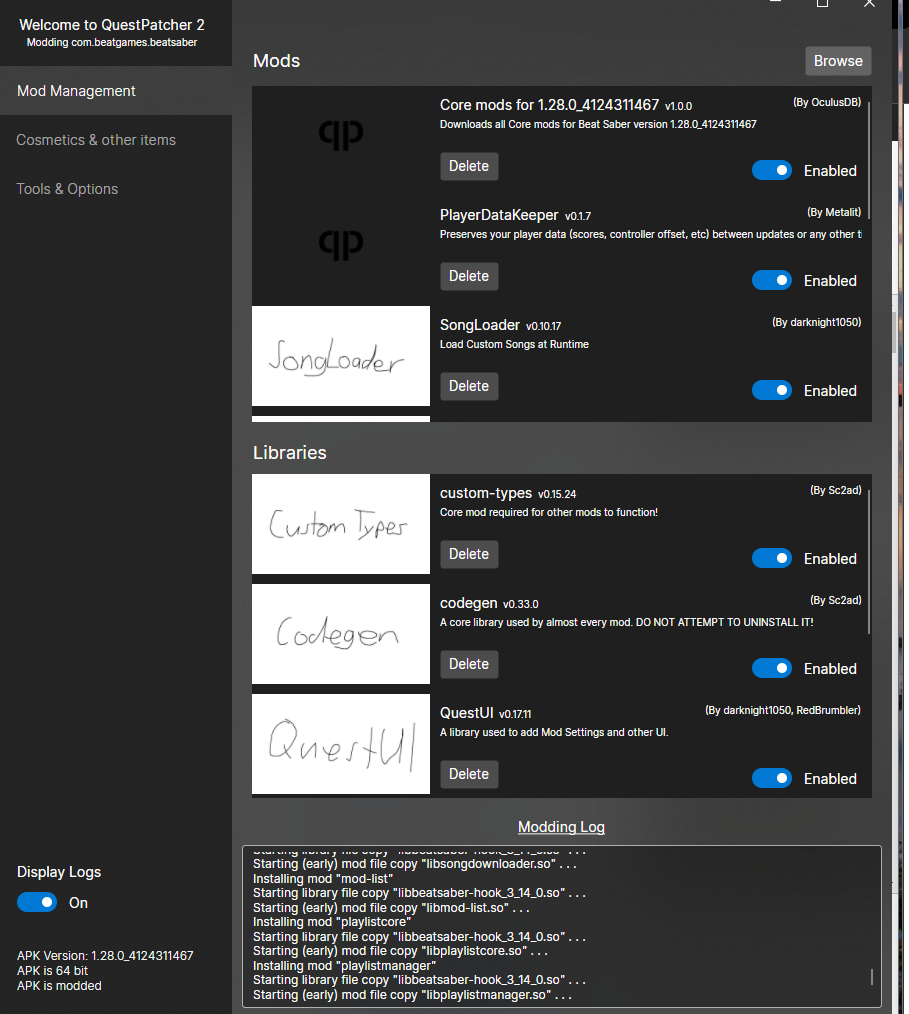
Task: Toggle PlayerDataKeeper enabled switch
Action: (771, 280)
